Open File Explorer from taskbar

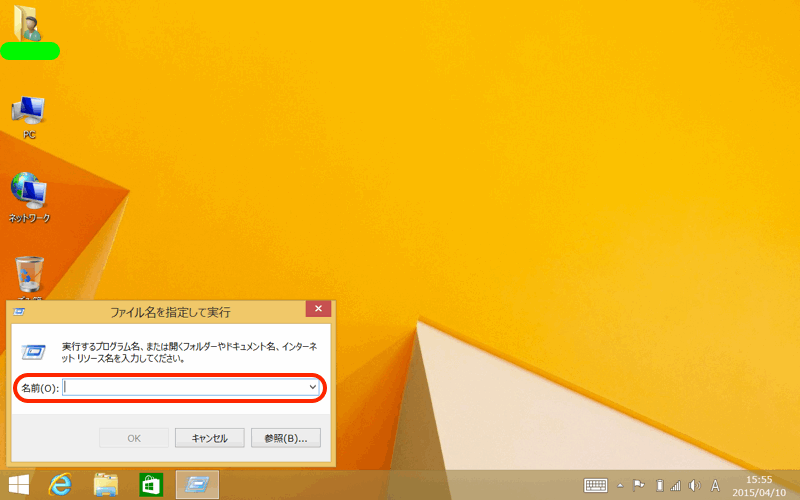(x=106, y=485)
